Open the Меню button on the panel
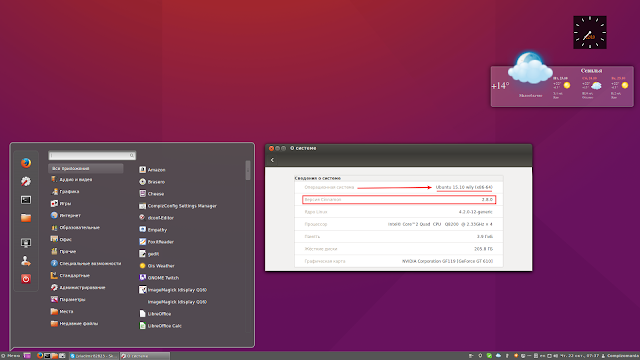This screenshot has height=360, width=640. [x=10, y=356]
